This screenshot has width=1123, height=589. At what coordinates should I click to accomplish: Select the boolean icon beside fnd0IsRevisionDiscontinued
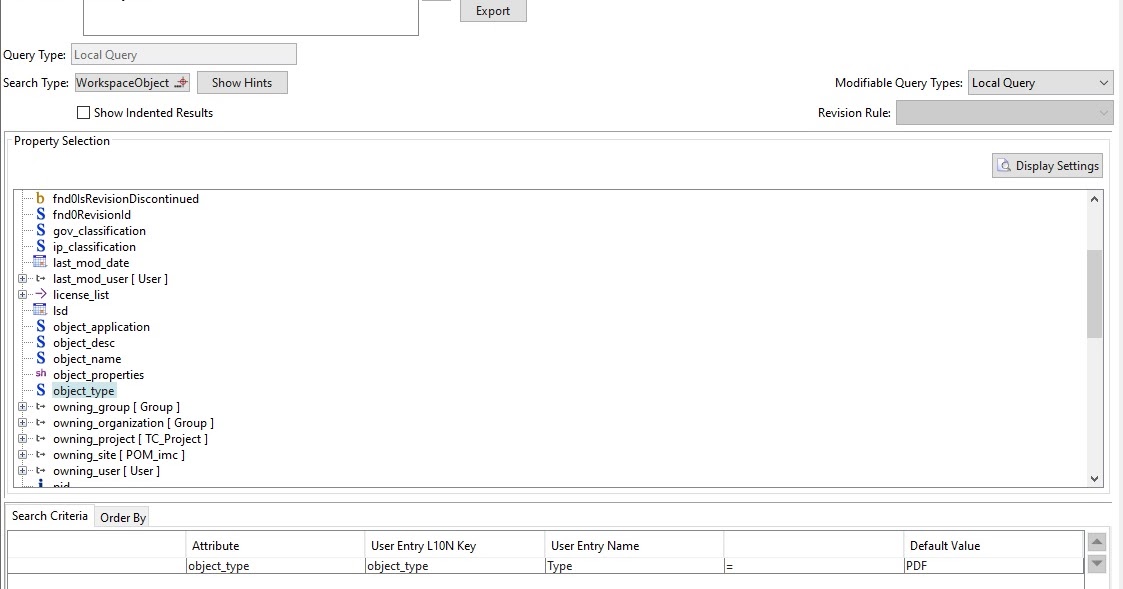pos(40,198)
